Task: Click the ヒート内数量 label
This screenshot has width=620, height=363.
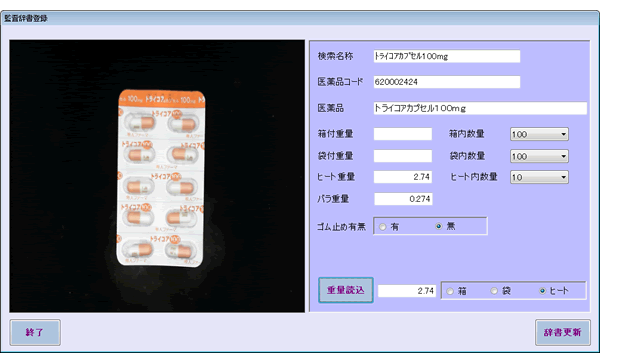Action: click(x=474, y=177)
